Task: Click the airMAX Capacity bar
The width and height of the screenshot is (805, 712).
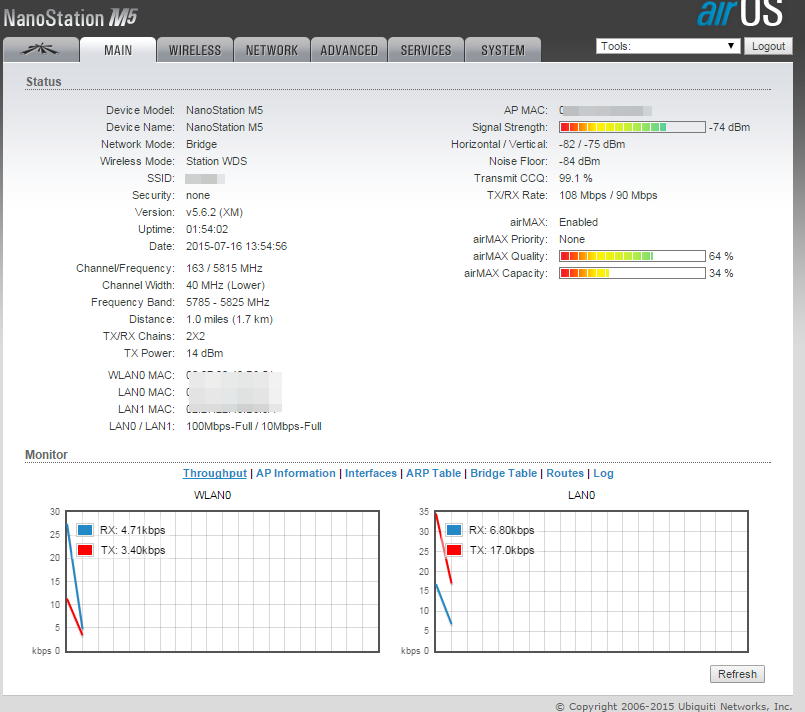Action: 632,273
